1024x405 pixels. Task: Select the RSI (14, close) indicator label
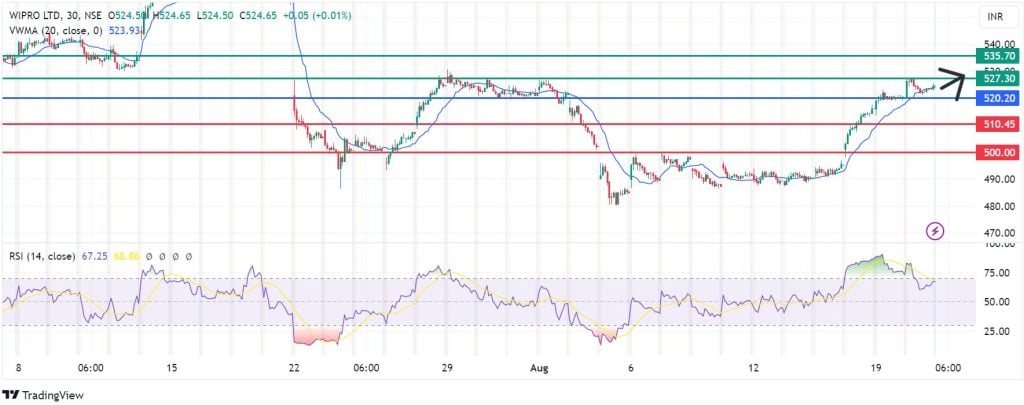point(42,256)
